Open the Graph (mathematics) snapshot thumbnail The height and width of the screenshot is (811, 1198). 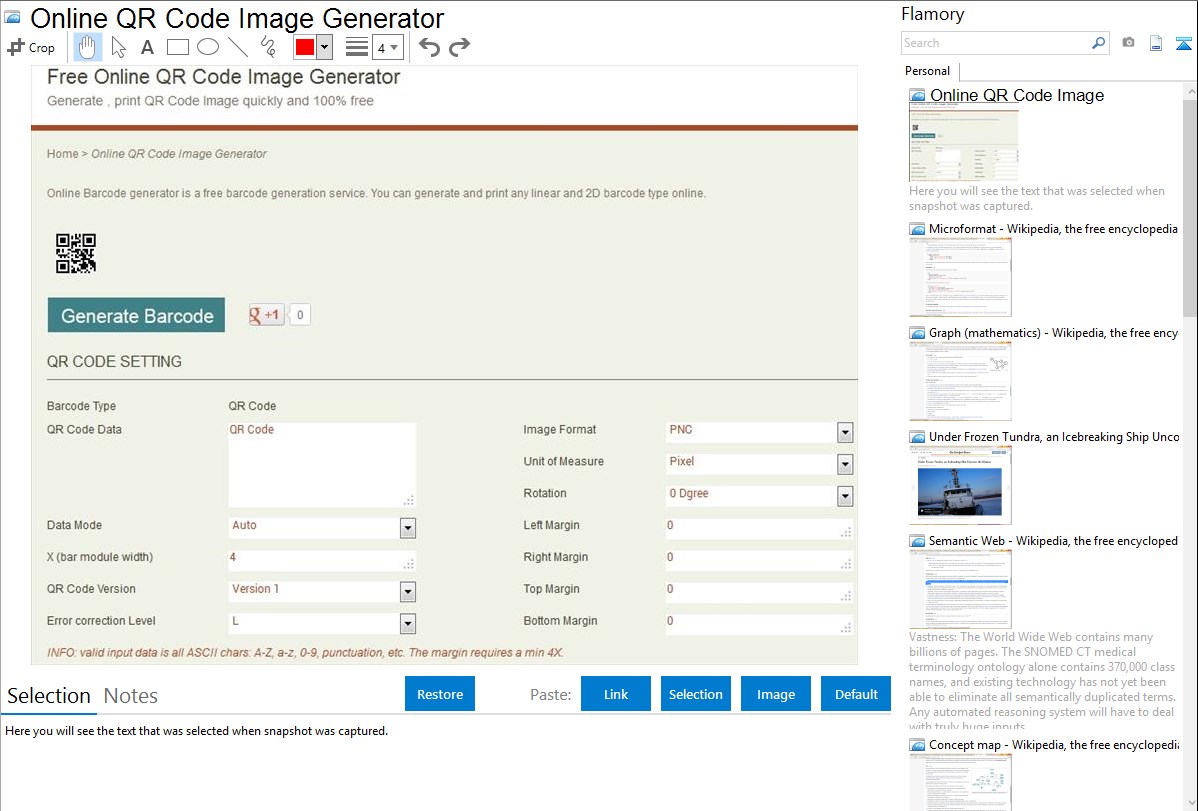960,381
